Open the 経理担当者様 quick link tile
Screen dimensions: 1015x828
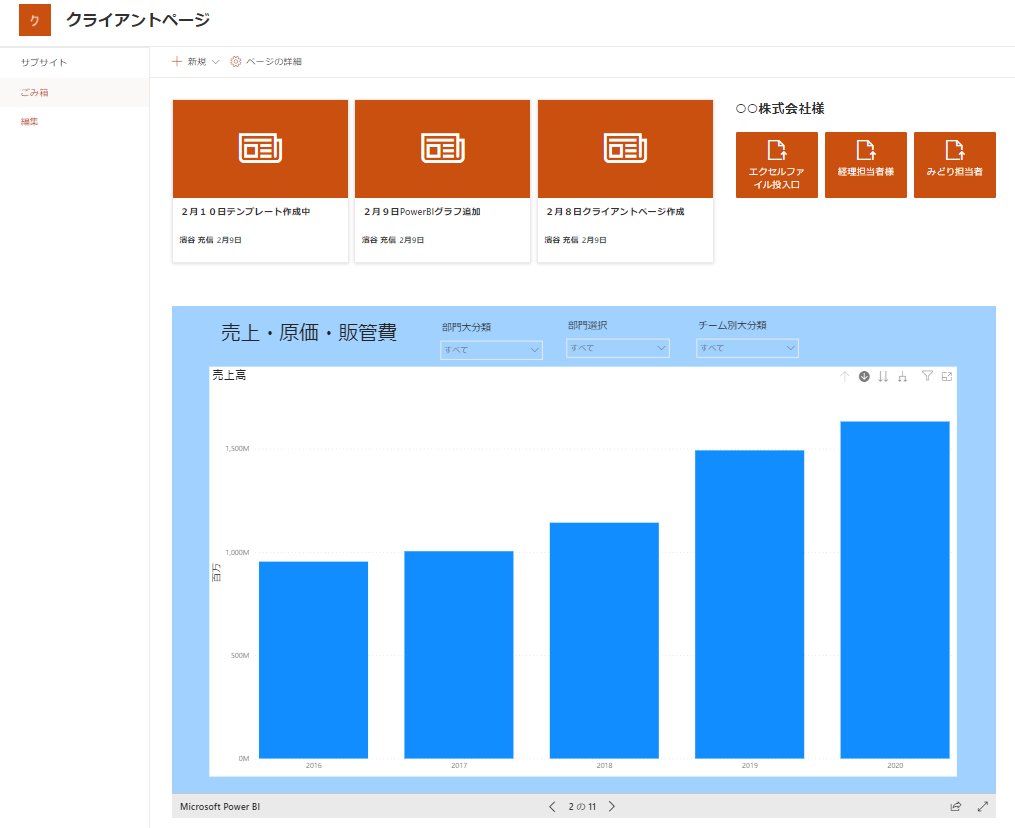(865, 165)
